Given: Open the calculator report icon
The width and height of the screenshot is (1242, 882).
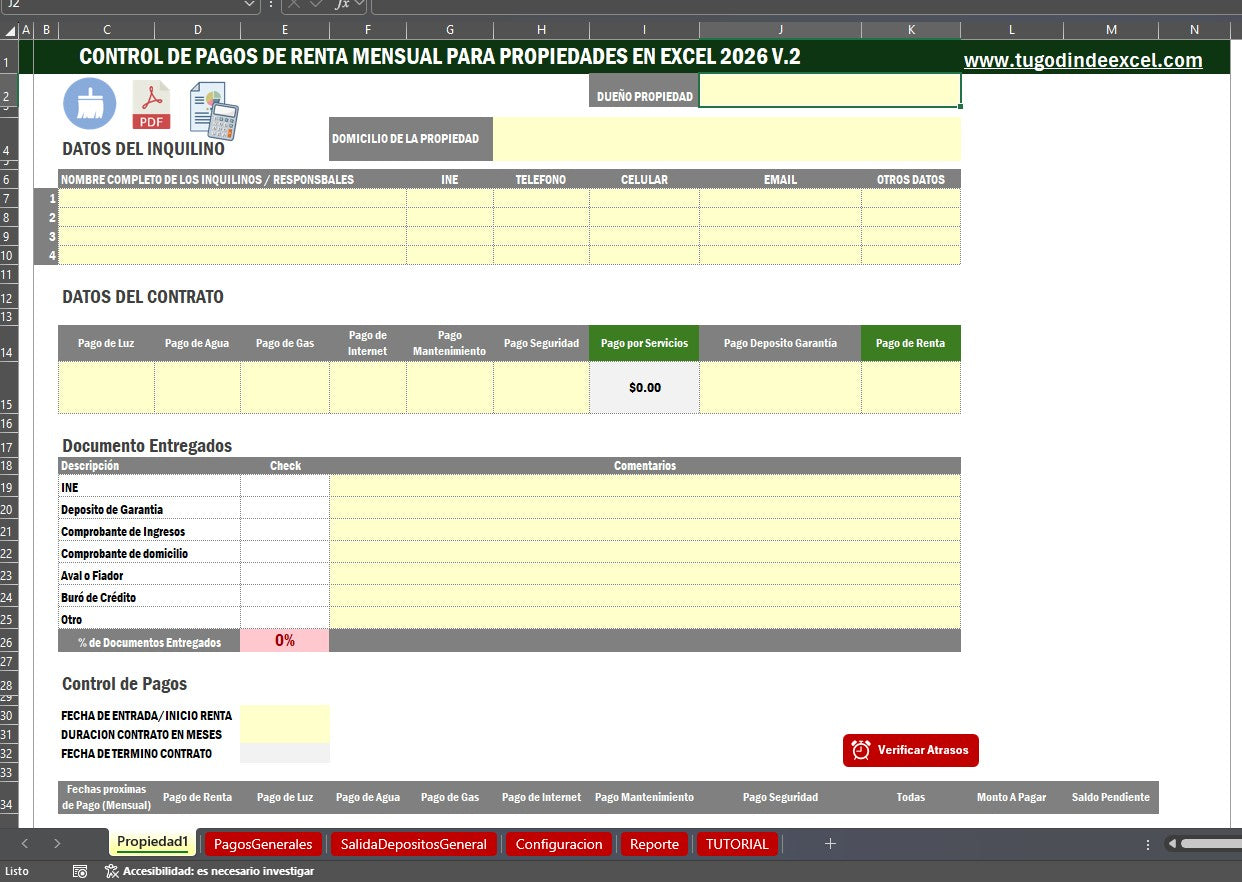Looking at the screenshot, I should coord(213,108).
